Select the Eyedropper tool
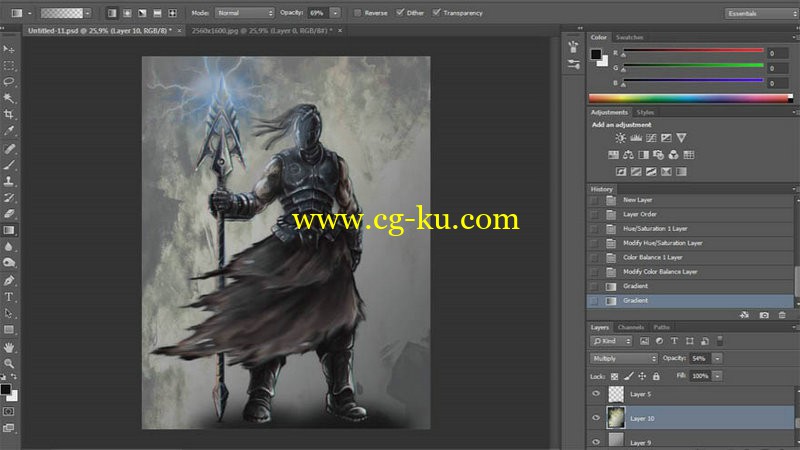The height and width of the screenshot is (450, 800). coord(9,131)
